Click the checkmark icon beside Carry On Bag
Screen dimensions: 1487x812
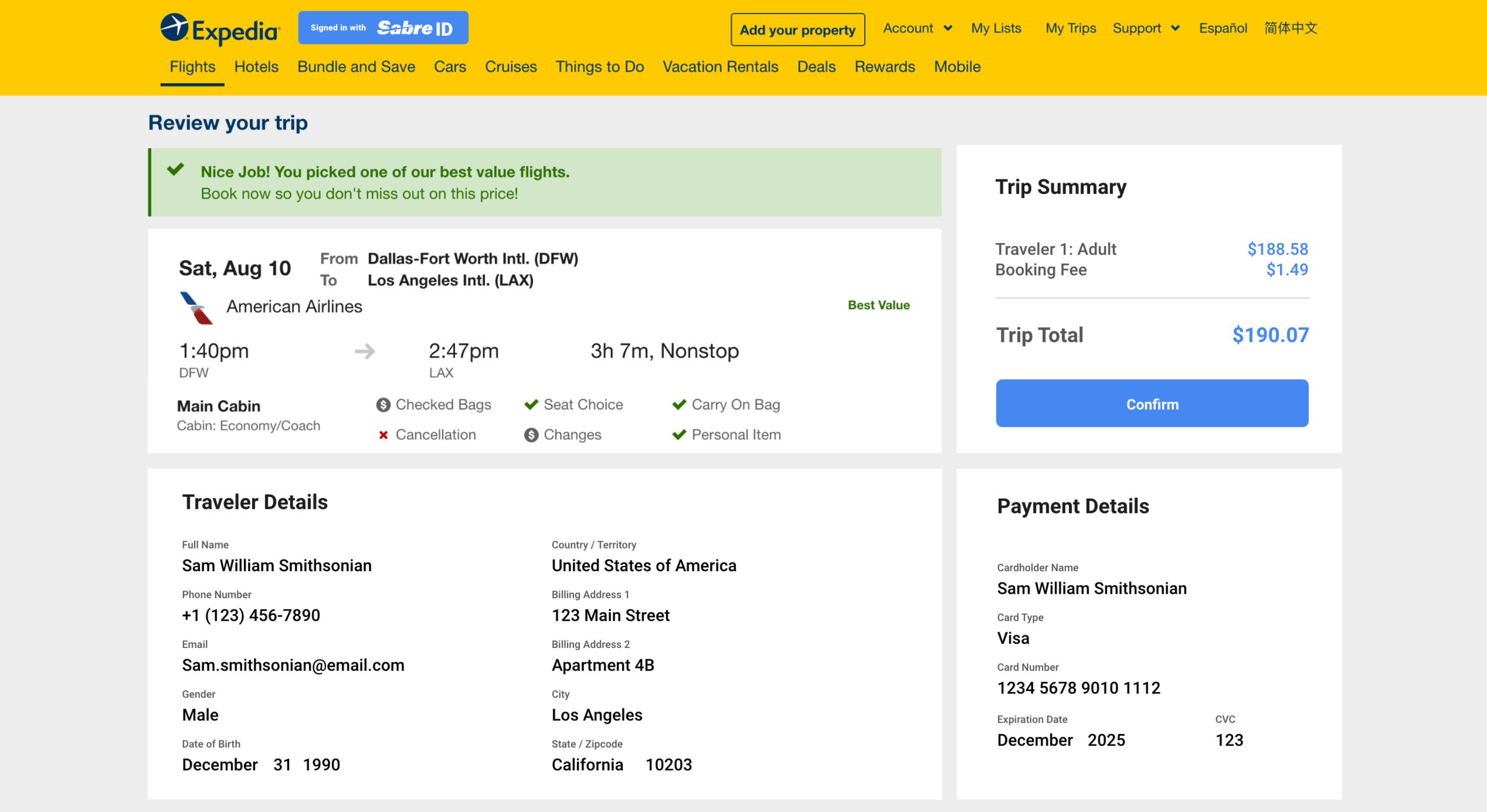679,405
